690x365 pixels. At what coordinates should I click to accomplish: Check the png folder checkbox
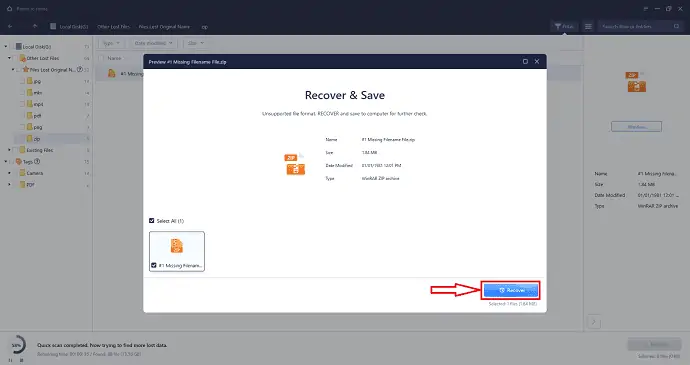click(x=22, y=127)
